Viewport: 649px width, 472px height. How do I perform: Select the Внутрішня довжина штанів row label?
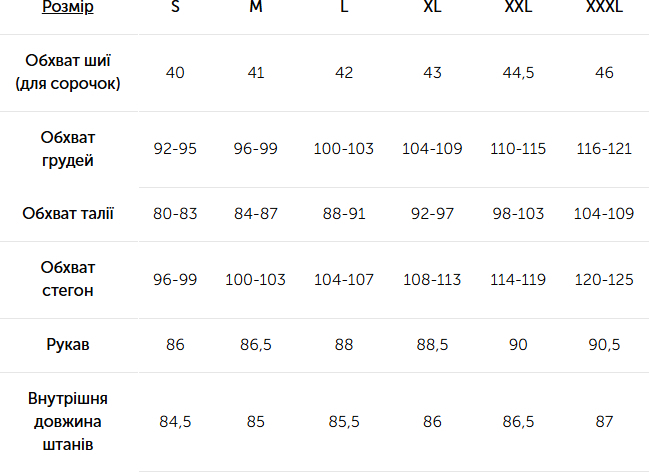(68, 421)
